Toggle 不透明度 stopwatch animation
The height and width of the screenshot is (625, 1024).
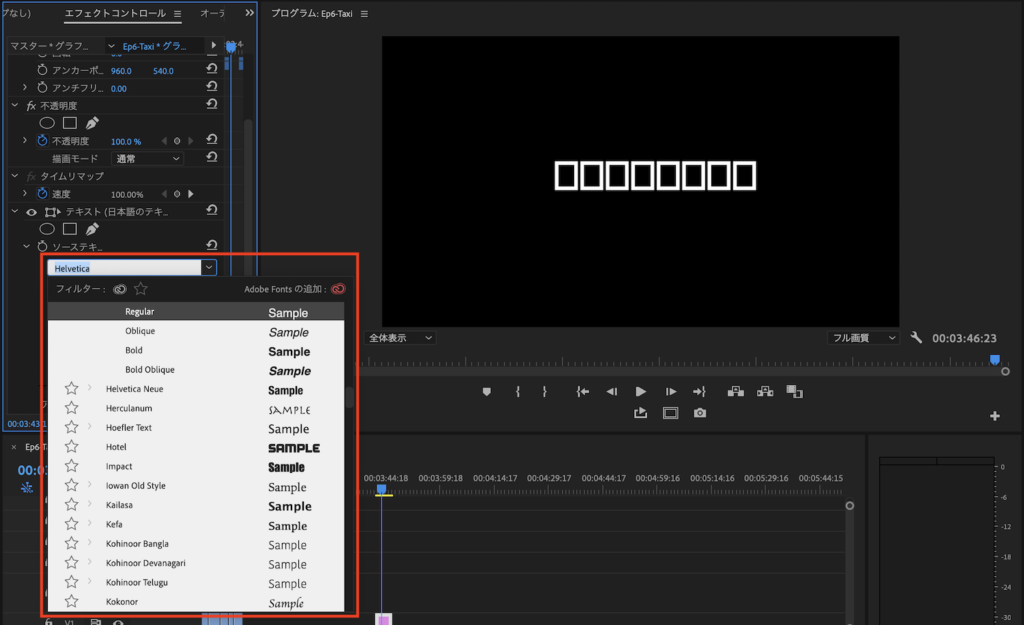[42, 141]
